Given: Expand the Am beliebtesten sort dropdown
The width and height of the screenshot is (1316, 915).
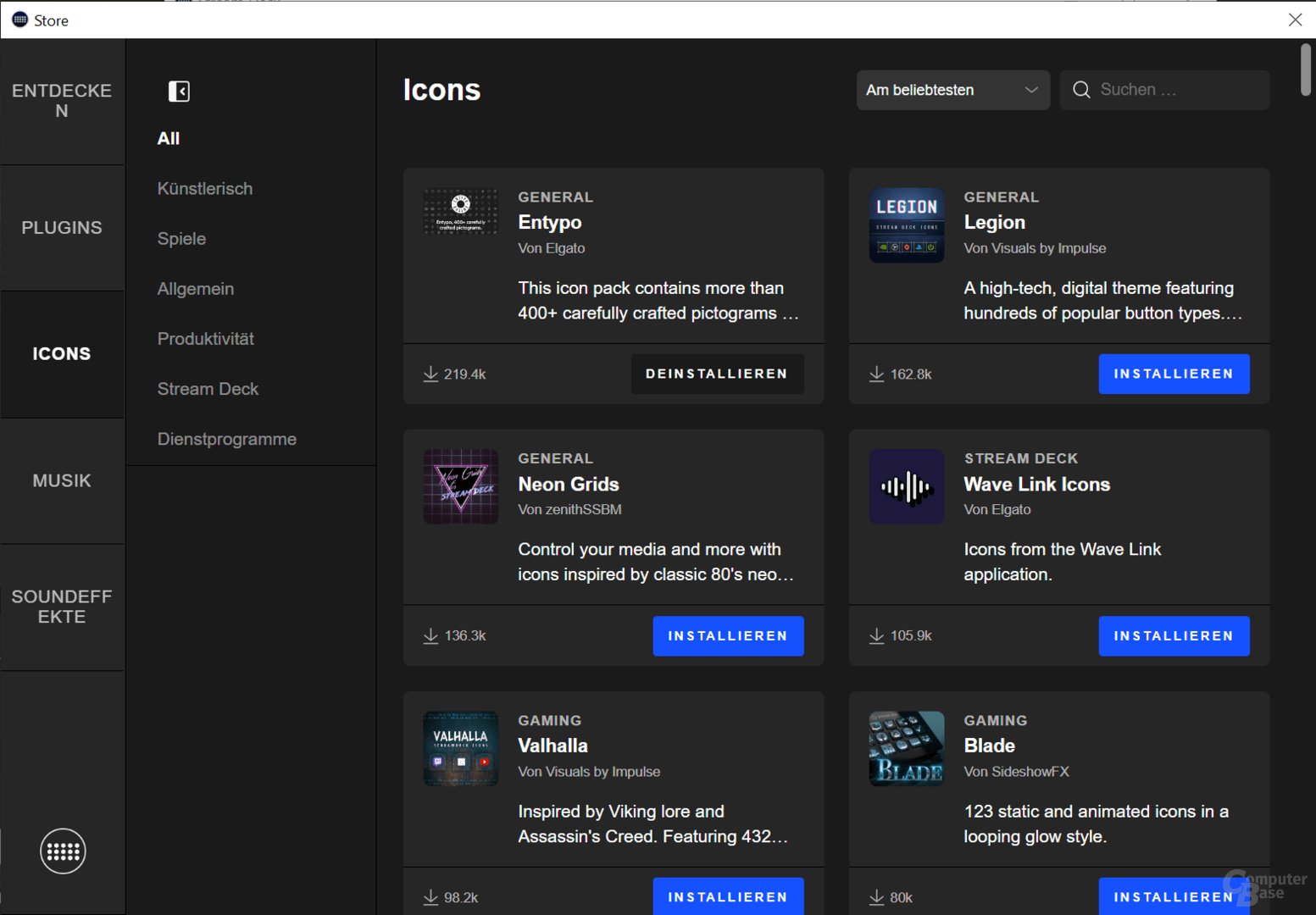Looking at the screenshot, I should coord(952,90).
